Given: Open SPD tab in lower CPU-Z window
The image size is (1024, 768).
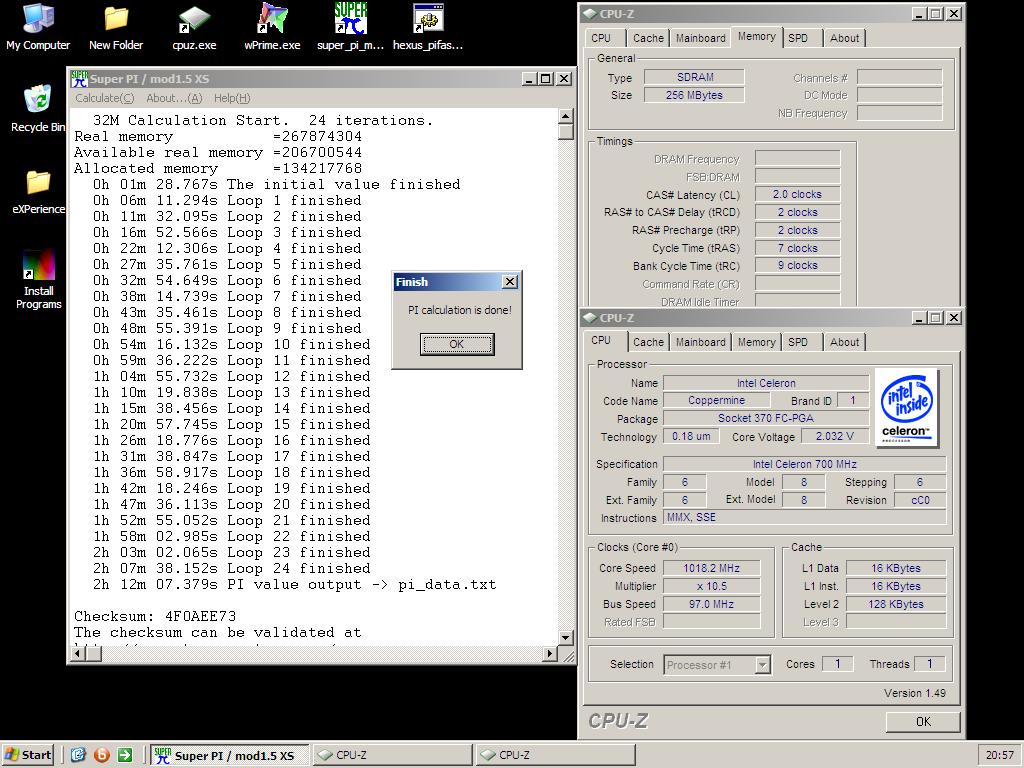Looking at the screenshot, I should point(798,342).
